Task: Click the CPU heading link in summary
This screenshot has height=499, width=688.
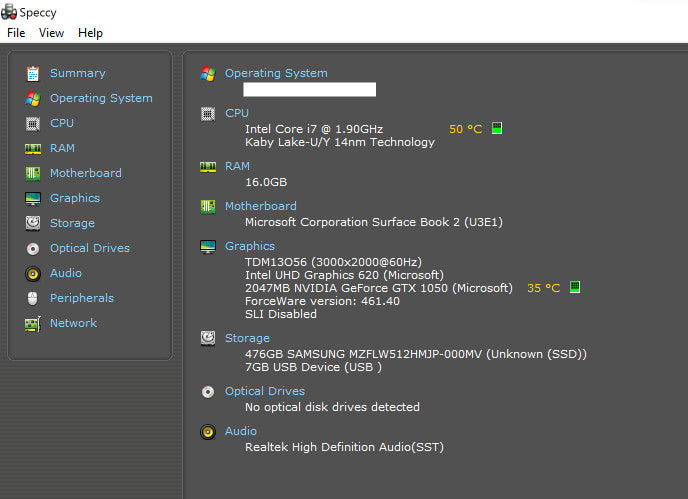Action: tap(237, 113)
